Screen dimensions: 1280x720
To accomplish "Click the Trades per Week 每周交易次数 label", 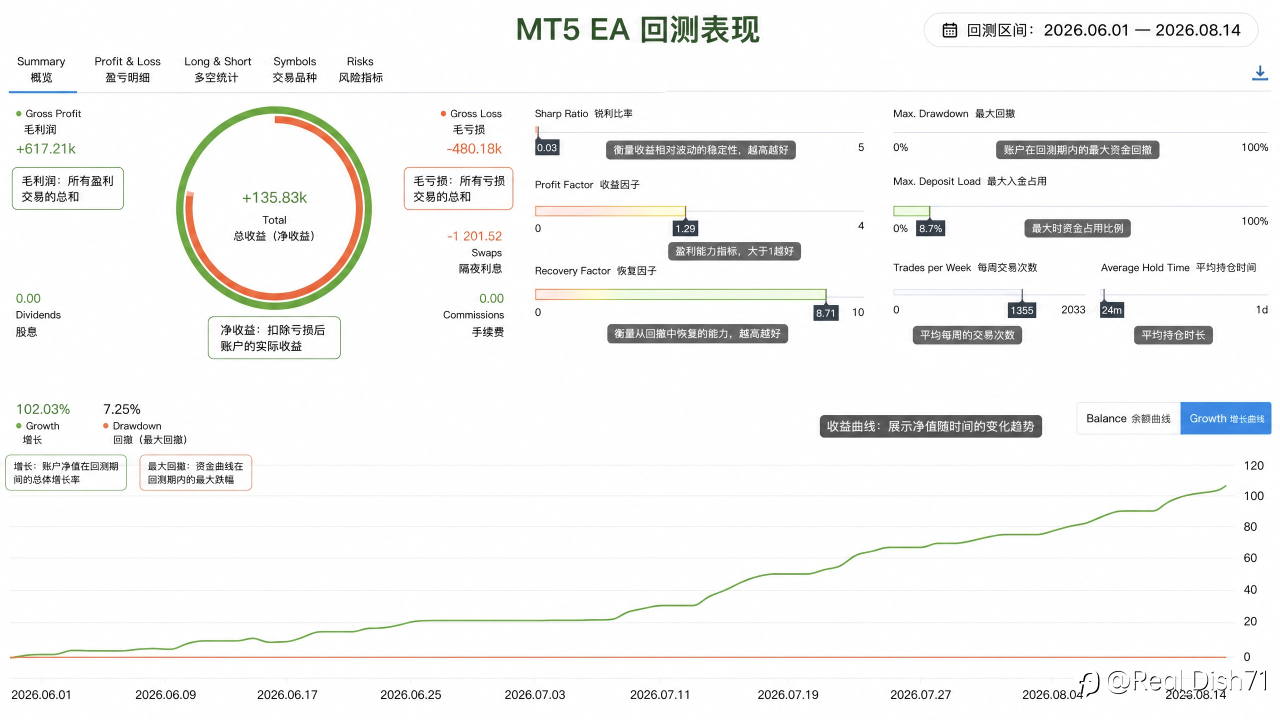I will pyautogui.click(x=965, y=268).
